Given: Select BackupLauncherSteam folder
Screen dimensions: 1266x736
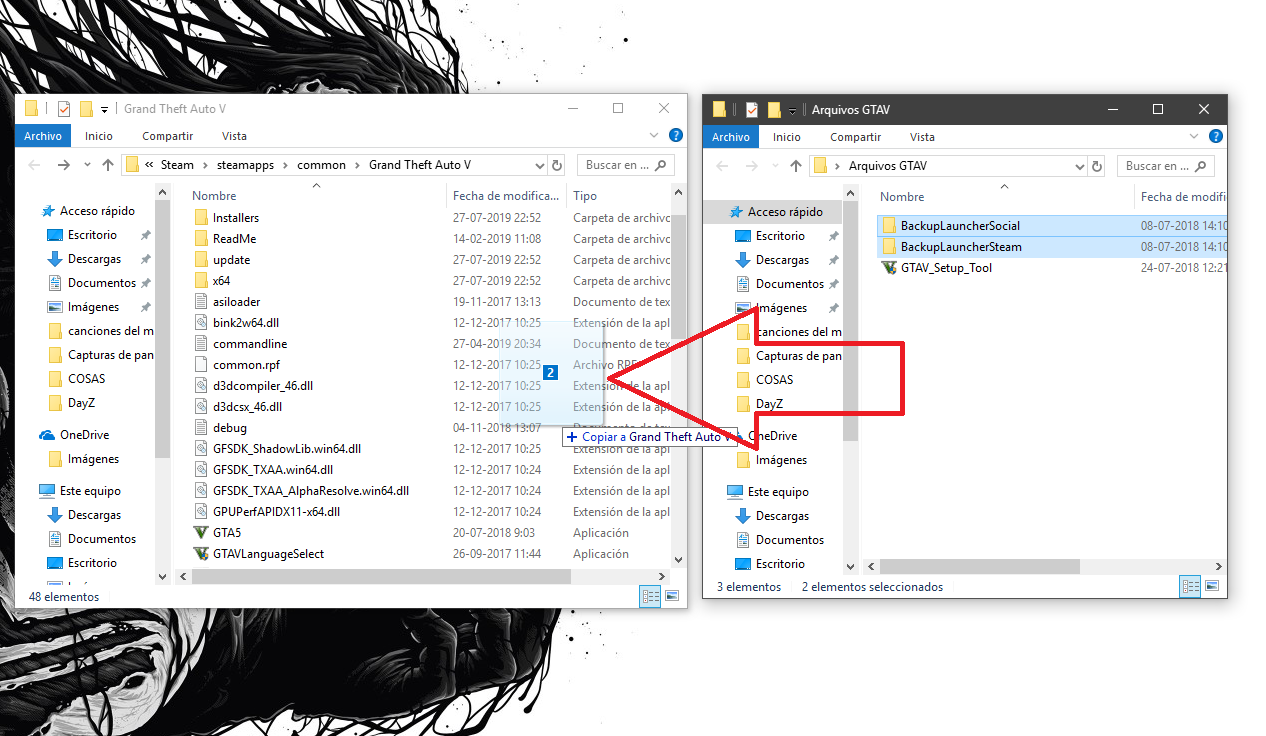Looking at the screenshot, I should pyautogui.click(x=961, y=246).
